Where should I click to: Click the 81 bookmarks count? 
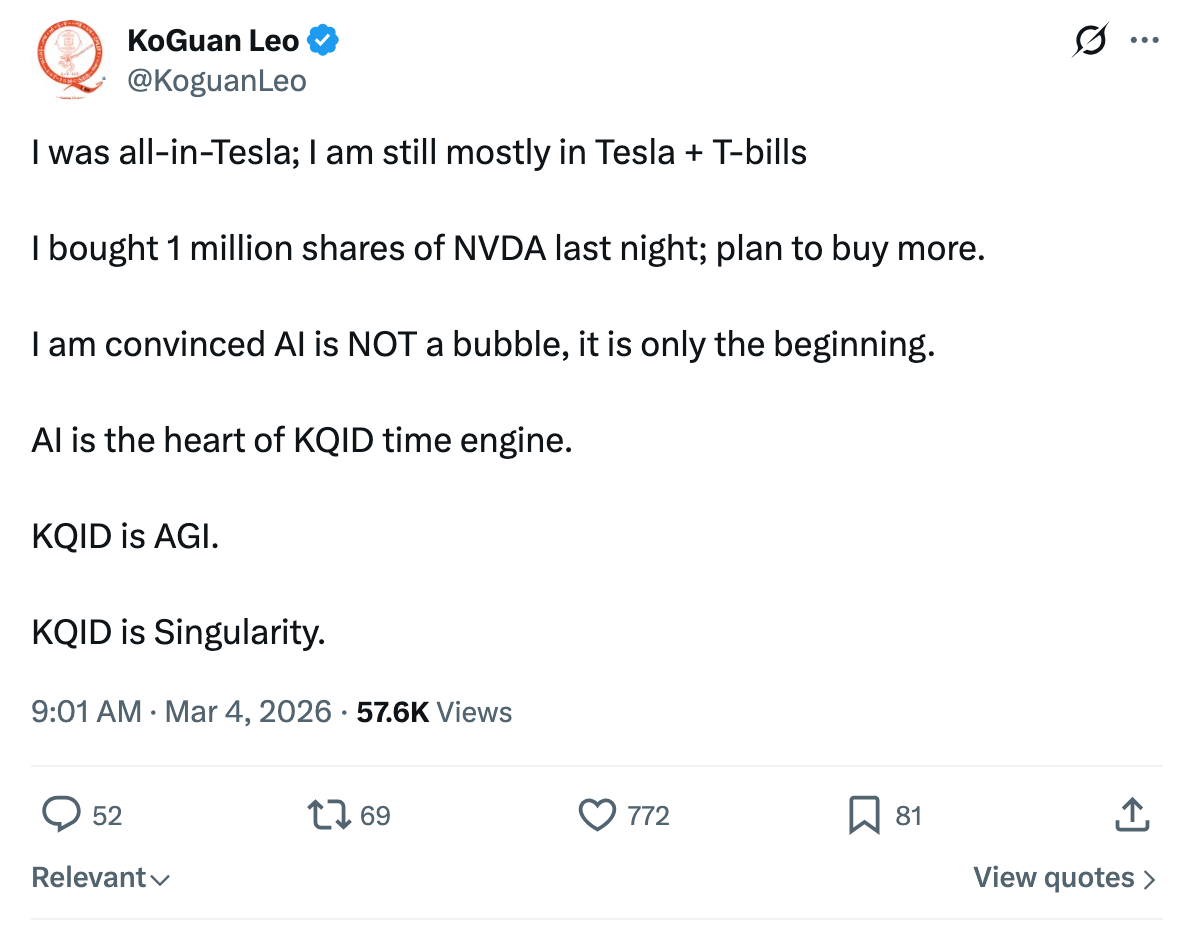tap(908, 816)
